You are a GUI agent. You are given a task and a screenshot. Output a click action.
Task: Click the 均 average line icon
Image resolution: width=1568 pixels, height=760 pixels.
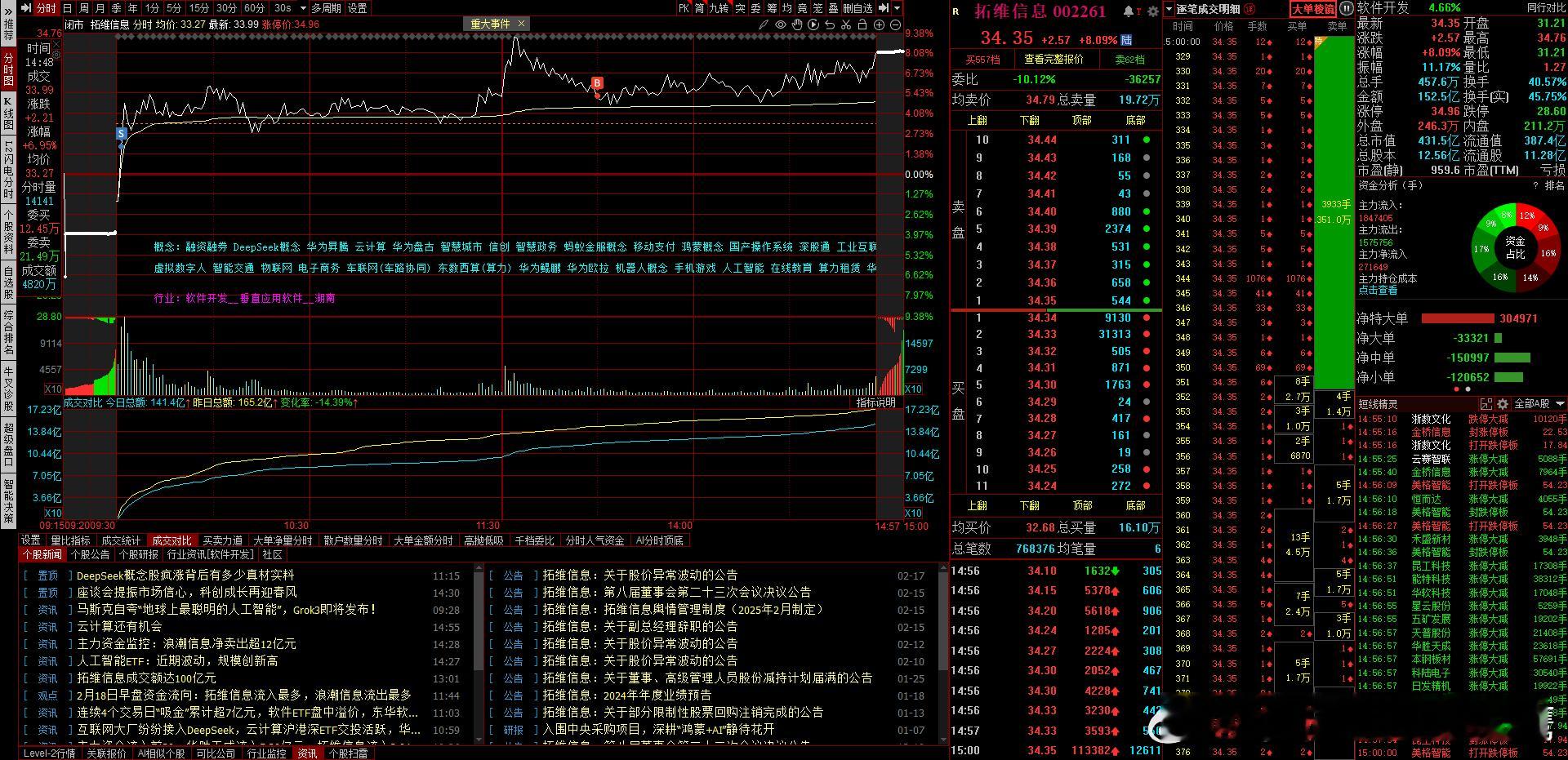pyautogui.click(x=787, y=8)
